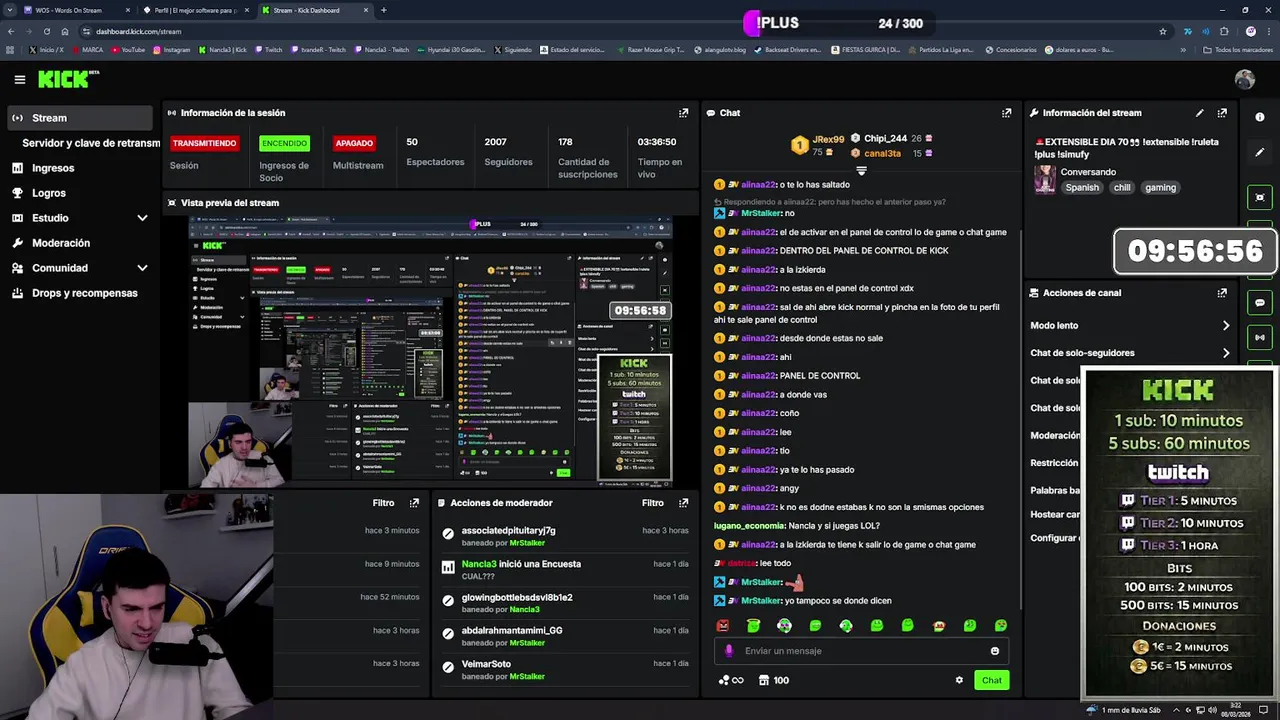This screenshot has width=1280, height=720.
Task: Click the Conversando category cover image
Action: tap(1045, 179)
